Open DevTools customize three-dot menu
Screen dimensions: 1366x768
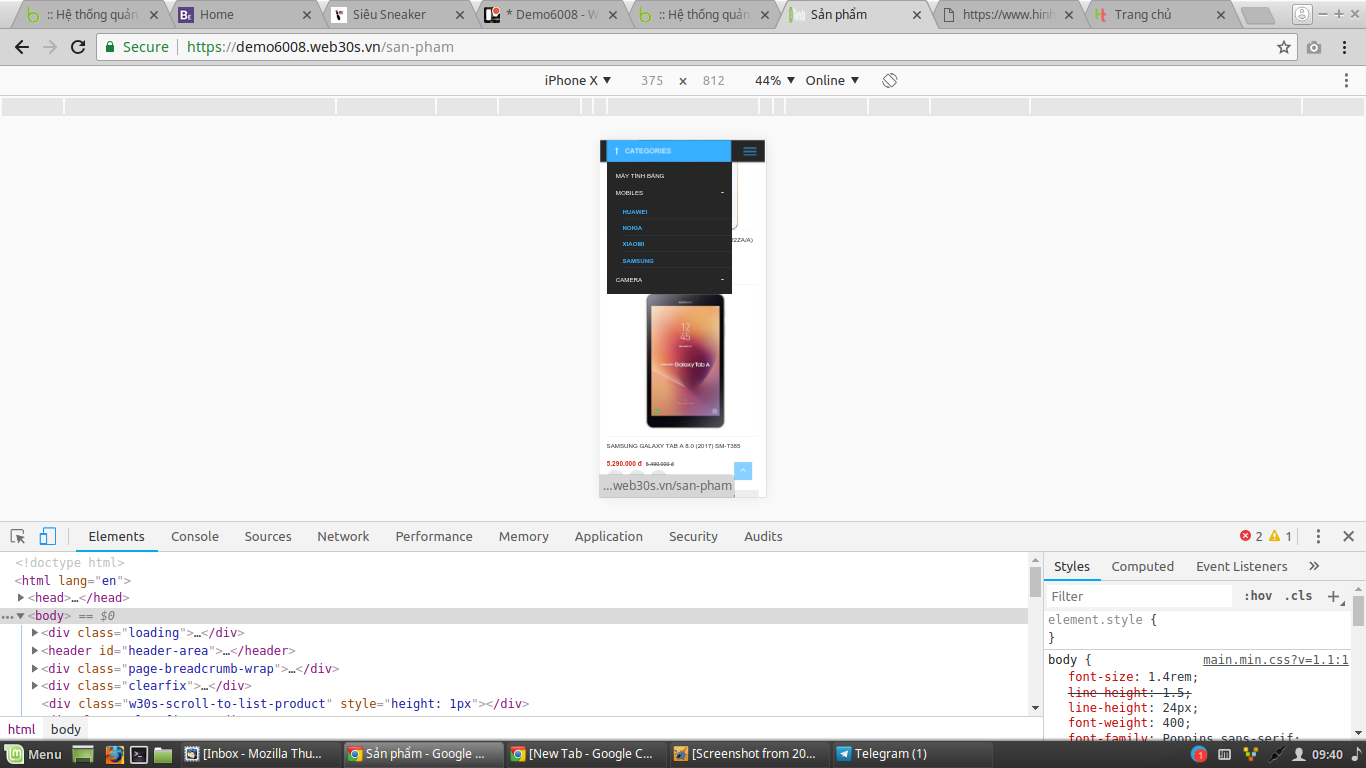point(1318,536)
